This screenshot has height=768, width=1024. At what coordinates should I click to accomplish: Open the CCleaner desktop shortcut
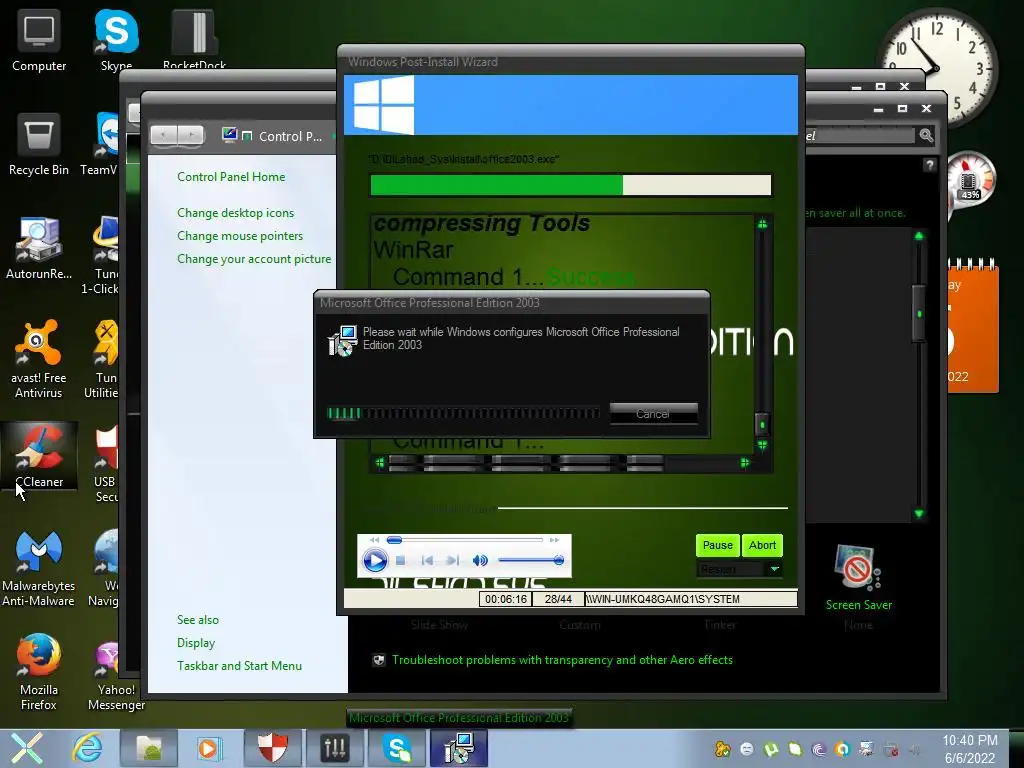pos(39,455)
